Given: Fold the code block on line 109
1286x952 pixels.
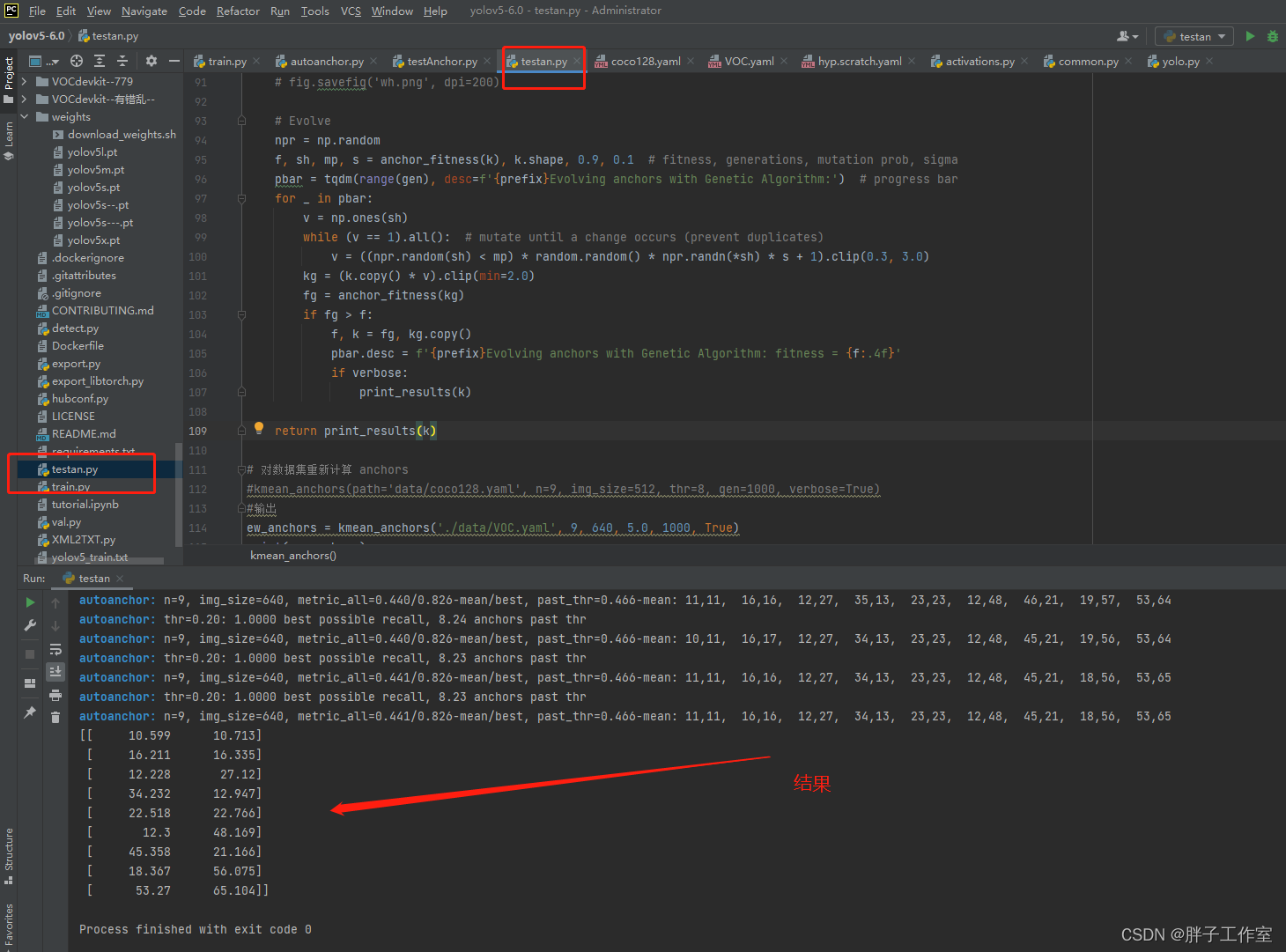Looking at the screenshot, I should point(241,431).
